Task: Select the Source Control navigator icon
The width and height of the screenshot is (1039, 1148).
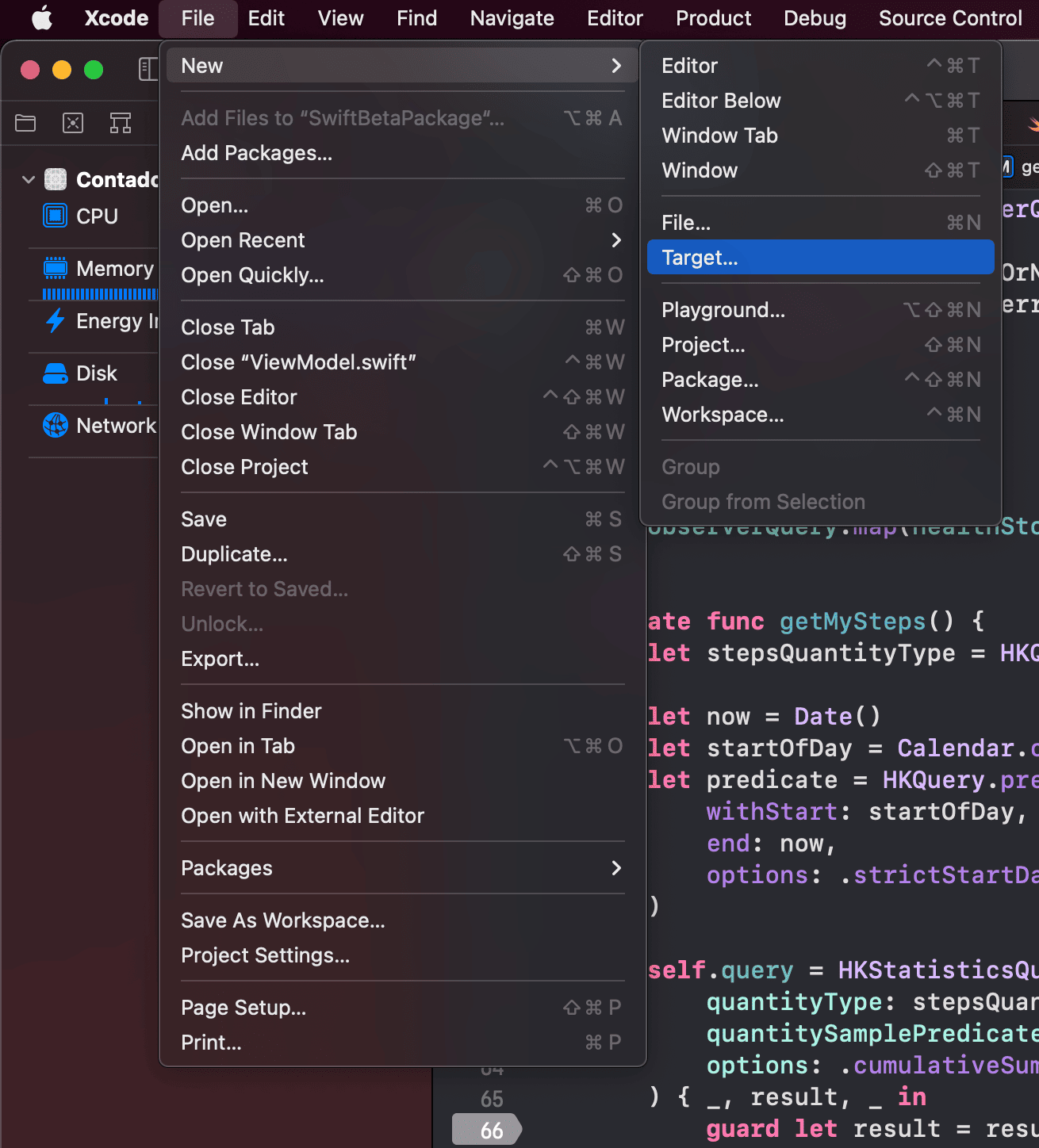Action: (73, 123)
